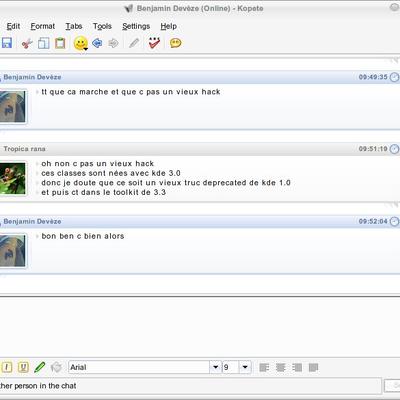Pick text color with green pen icon
The height and width of the screenshot is (400, 400).
point(40,367)
